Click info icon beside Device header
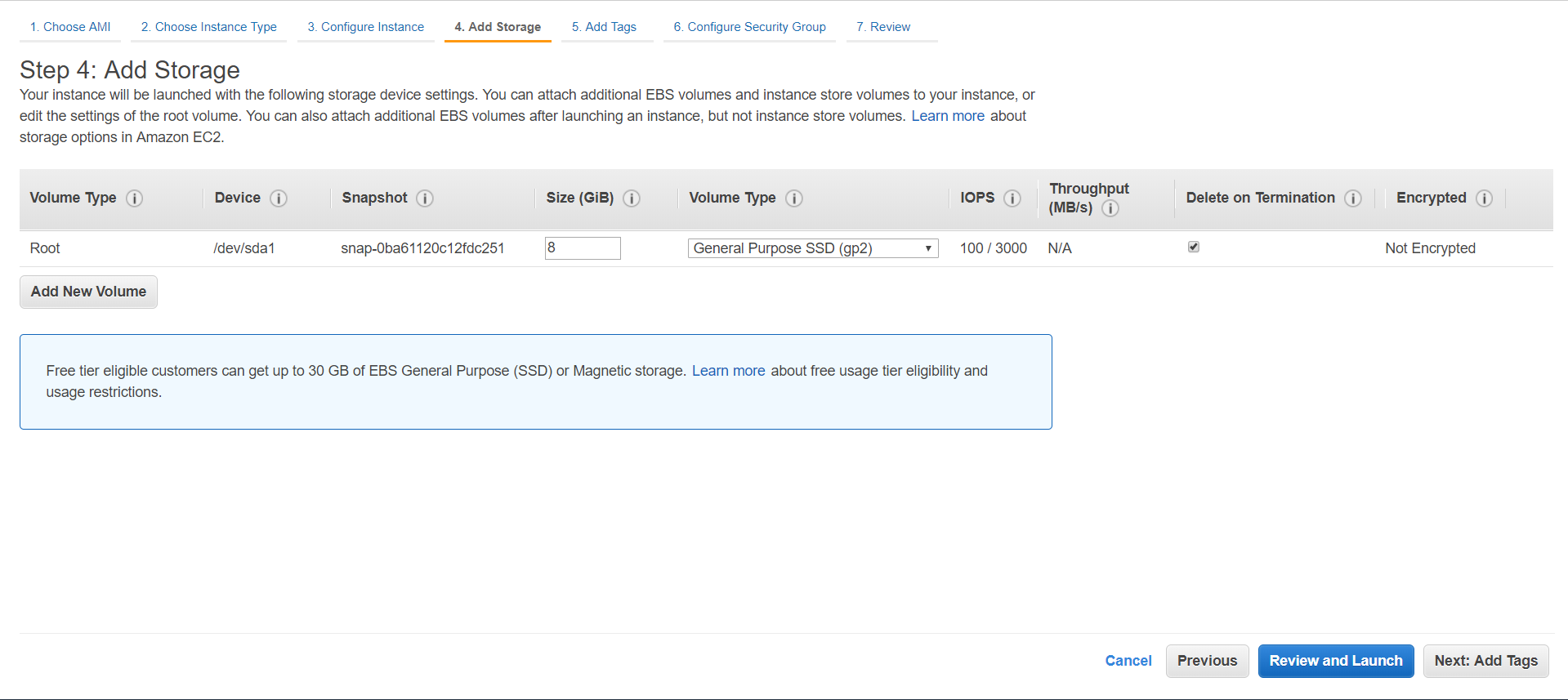 coord(279,198)
